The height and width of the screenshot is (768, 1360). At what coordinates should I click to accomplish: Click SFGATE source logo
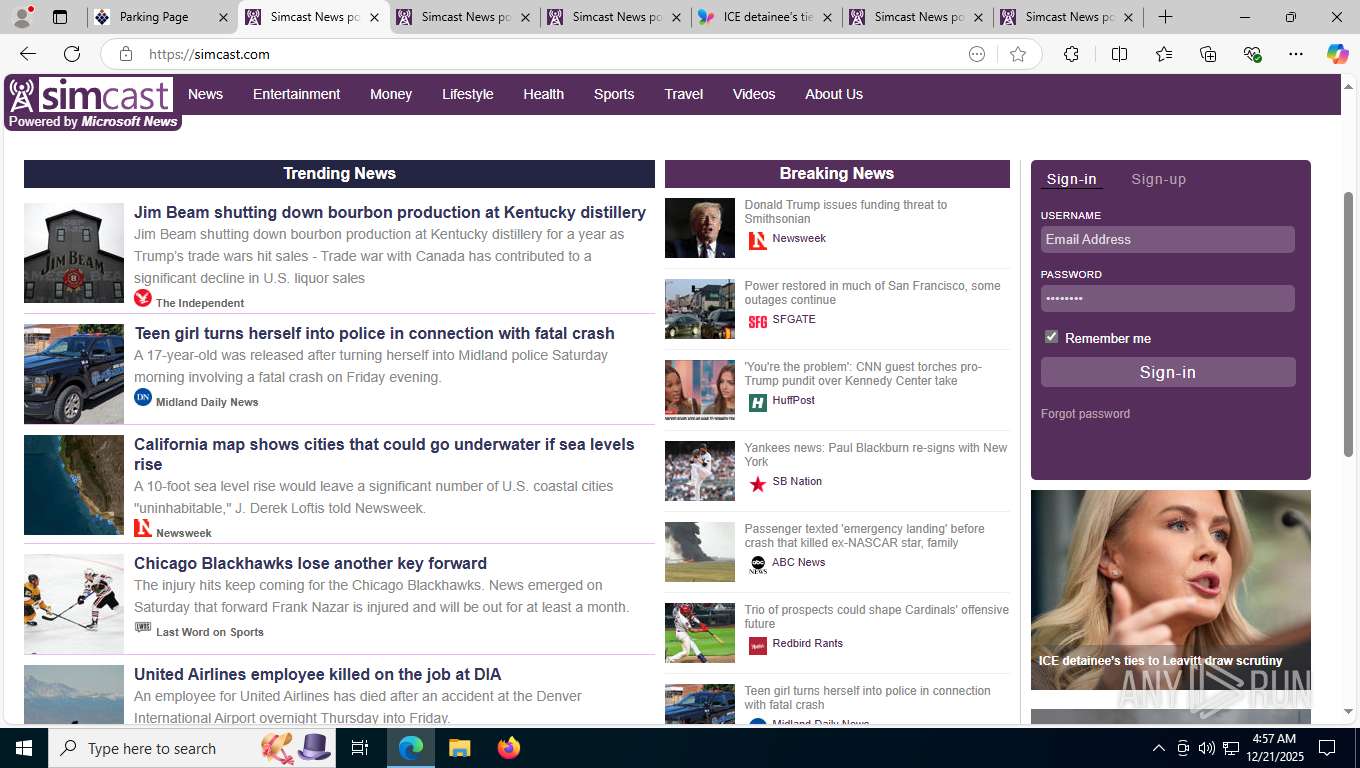pos(758,322)
